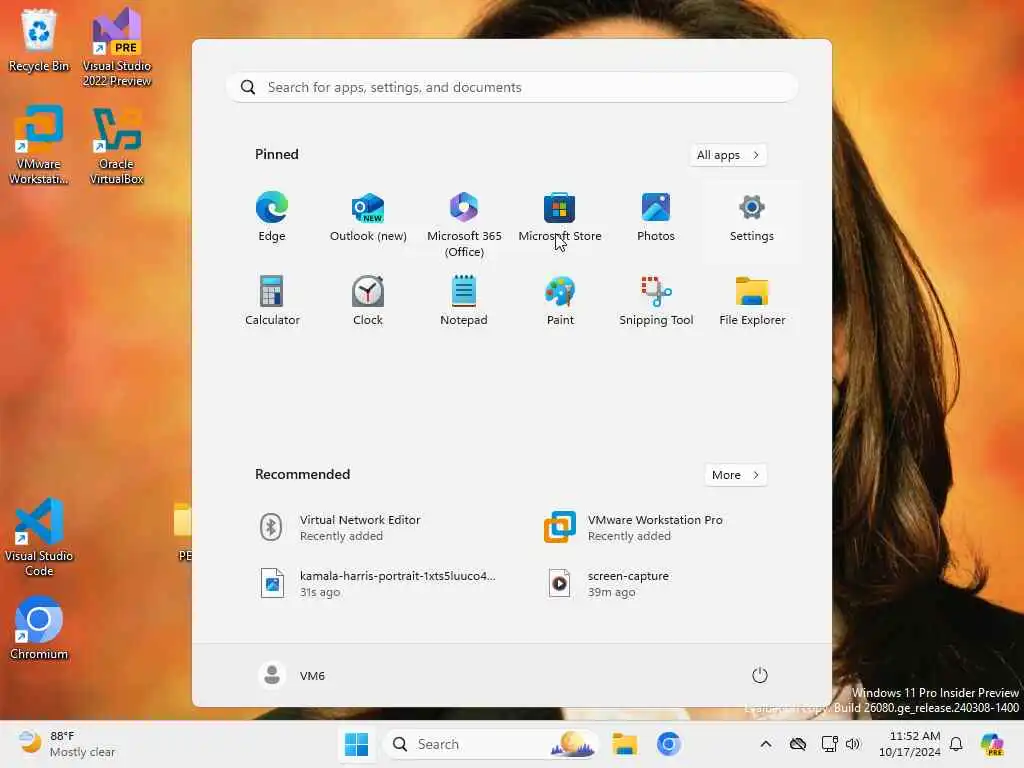
Task: Open the notifications bell
Action: 956,744
